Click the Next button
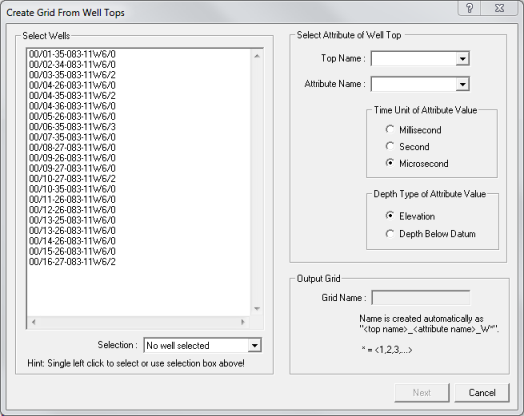Viewport: 524px width, 416px height. point(422,393)
